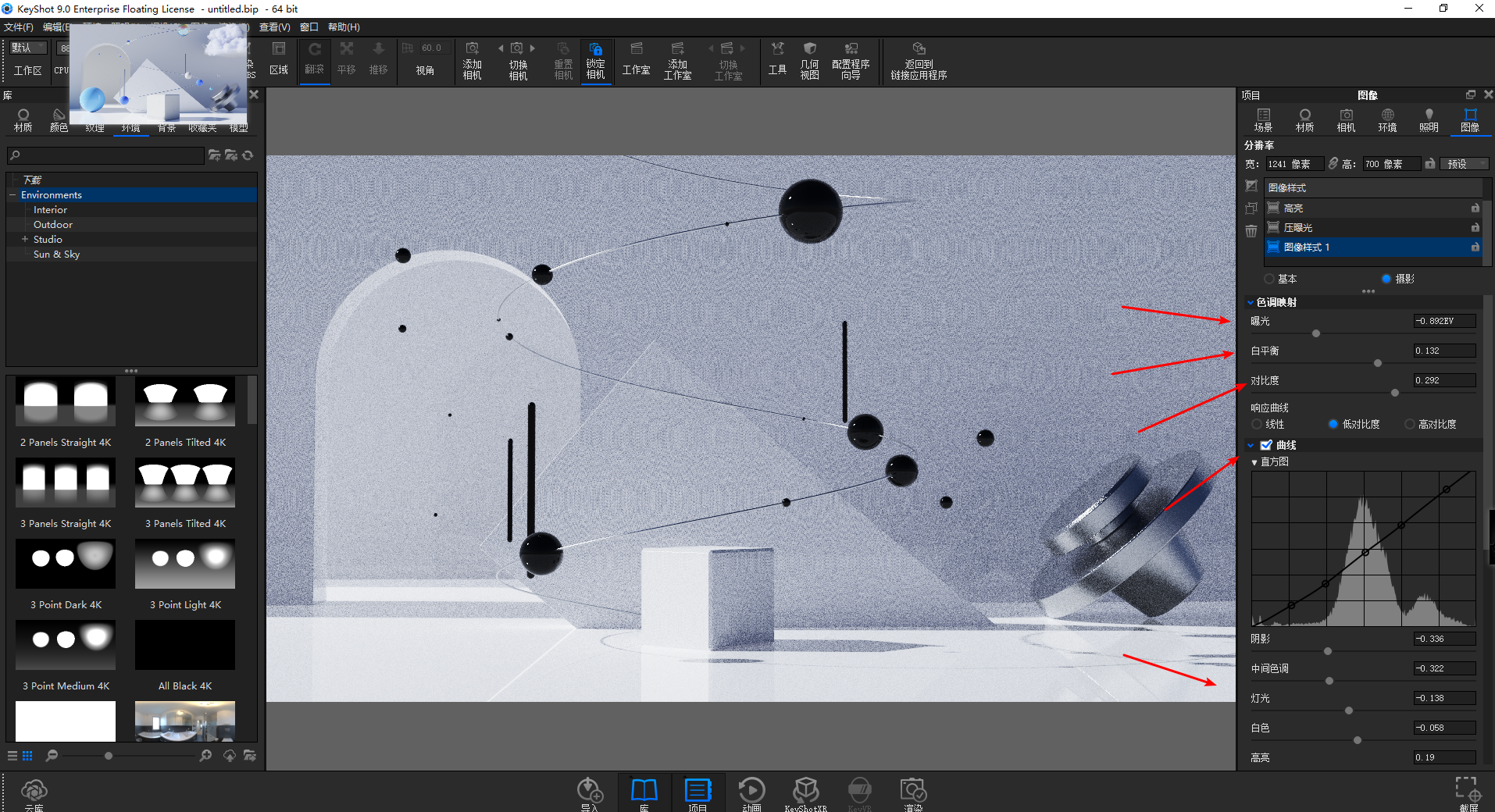Screen dimensions: 1495x812
Task: Undock the 项目 panel with the float icon
Action: pos(1471,94)
